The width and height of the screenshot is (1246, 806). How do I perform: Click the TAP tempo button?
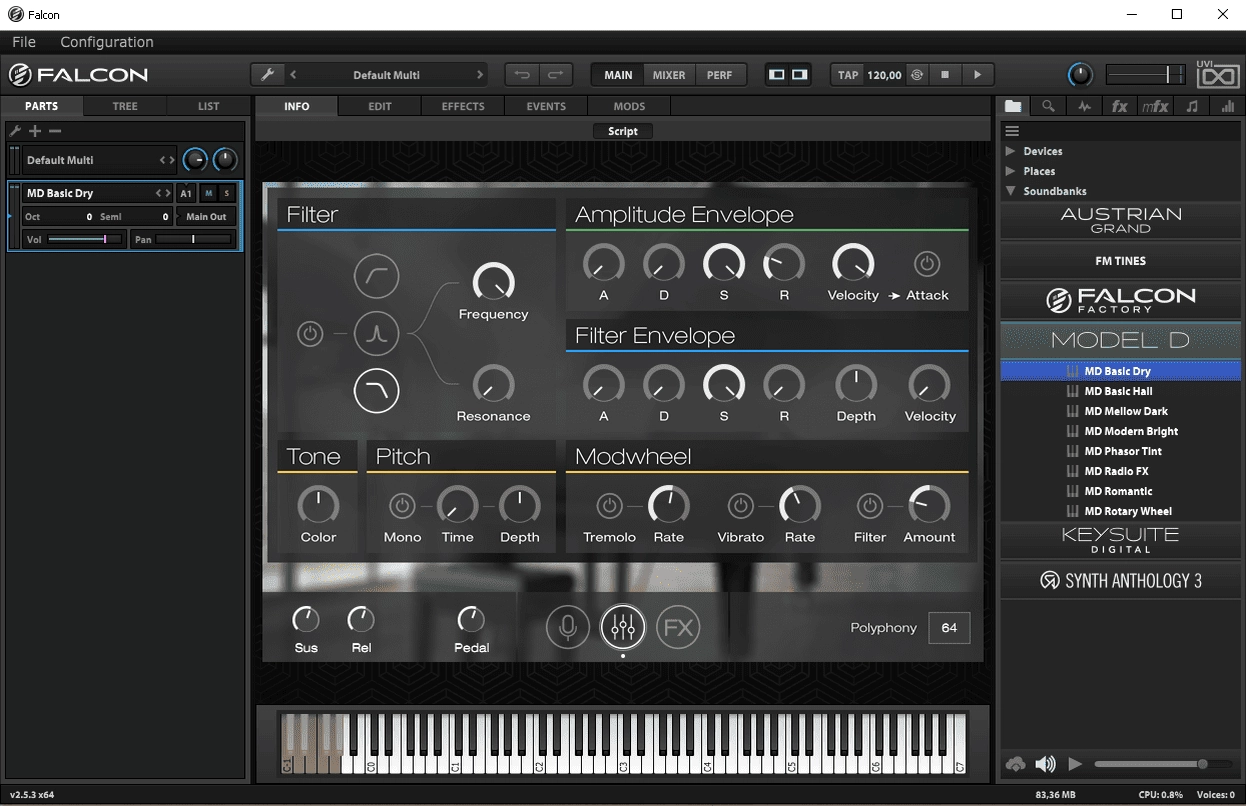click(x=848, y=75)
